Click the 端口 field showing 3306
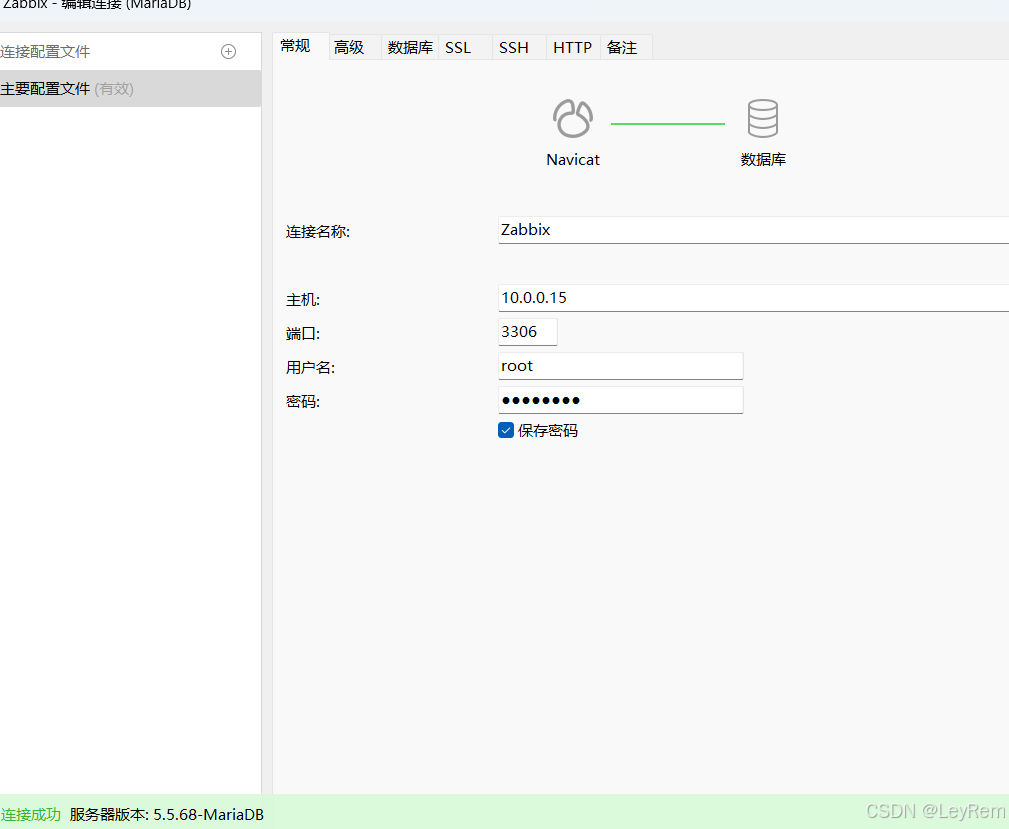The height and width of the screenshot is (829, 1009). pyautogui.click(x=528, y=332)
